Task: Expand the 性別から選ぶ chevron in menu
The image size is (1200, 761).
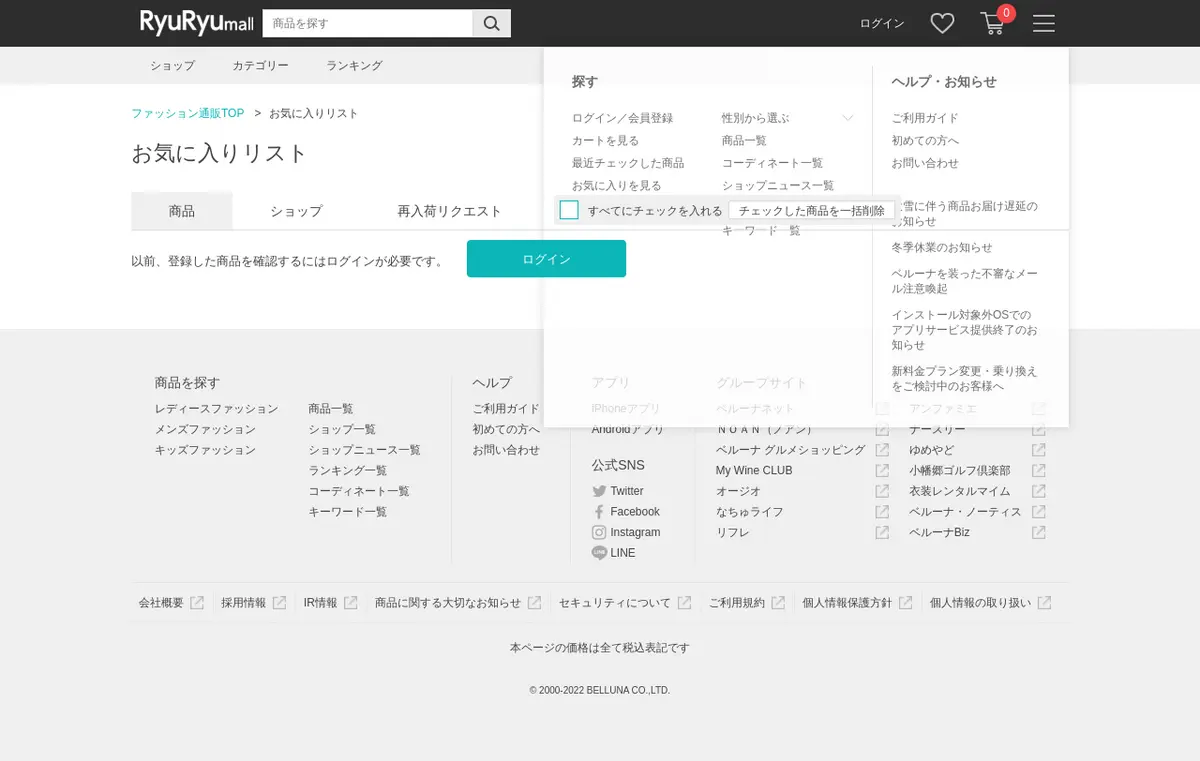Action: click(848, 118)
